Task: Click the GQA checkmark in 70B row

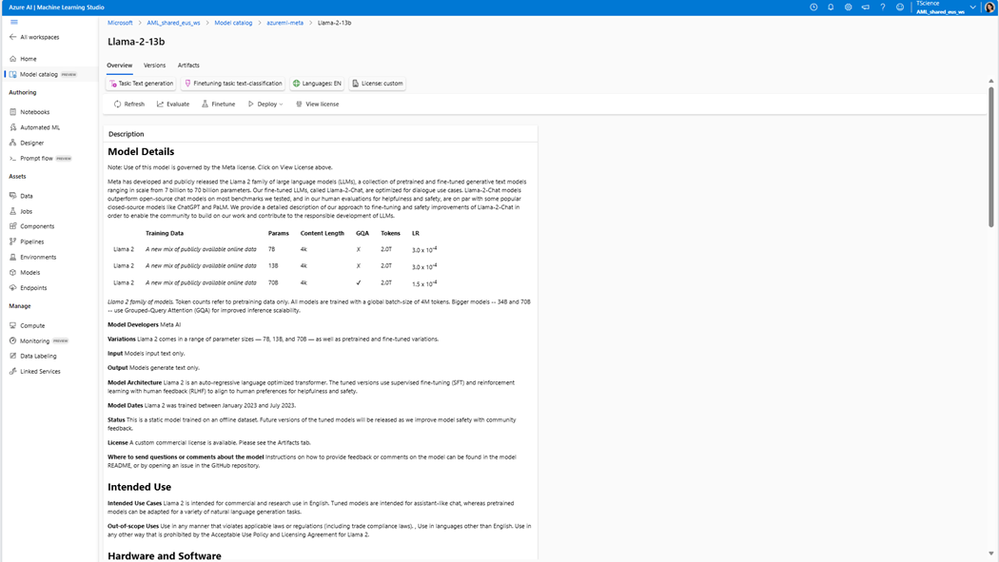Action: tap(359, 282)
